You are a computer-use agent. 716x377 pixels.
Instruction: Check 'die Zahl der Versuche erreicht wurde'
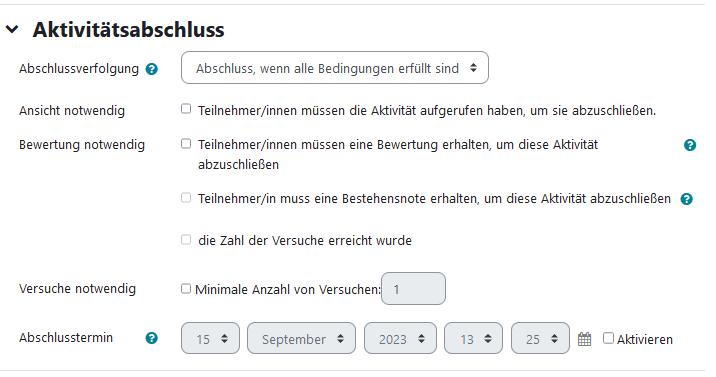186,240
